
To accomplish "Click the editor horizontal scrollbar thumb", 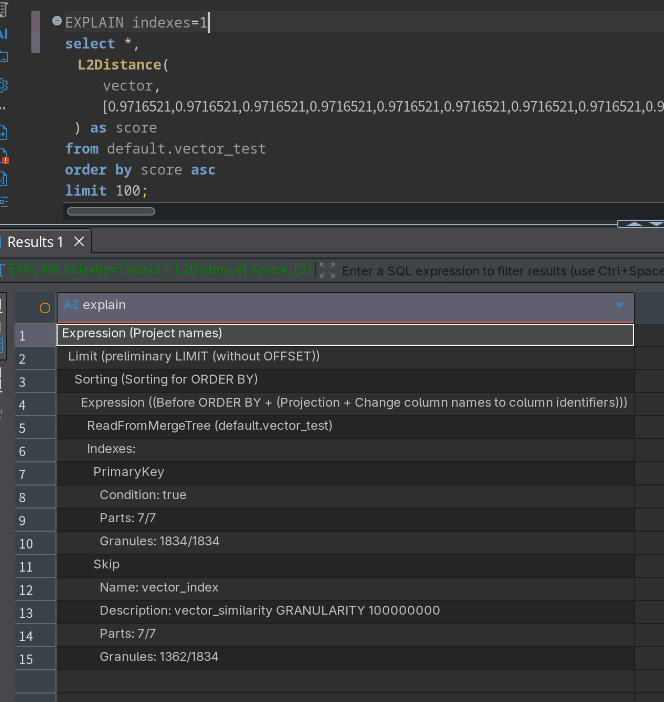I will (111, 211).
